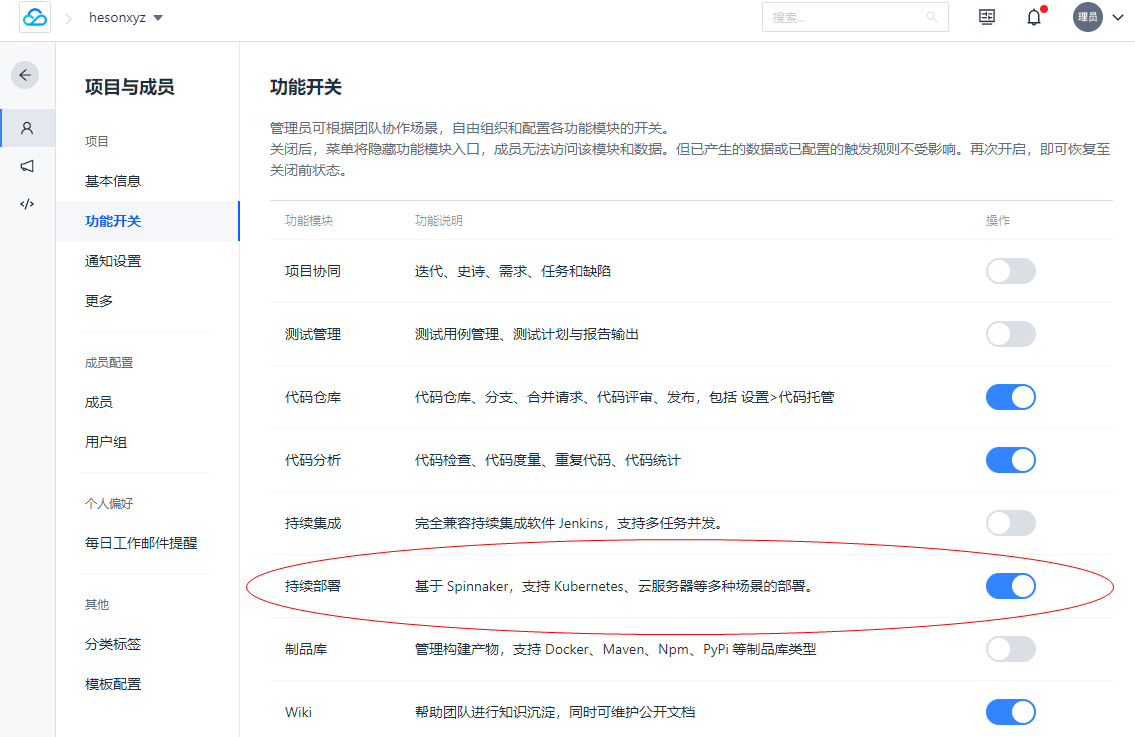Click the user avatar 理员

point(1087,17)
